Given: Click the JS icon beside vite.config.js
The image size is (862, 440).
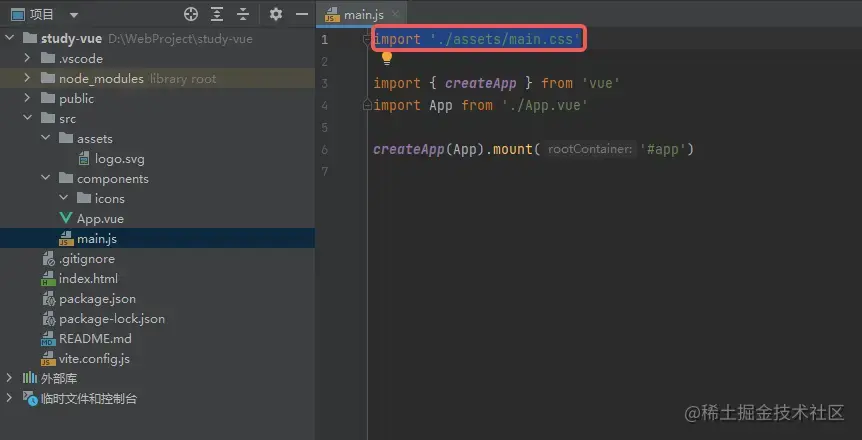Looking at the screenshot, I should coord(48,359).
